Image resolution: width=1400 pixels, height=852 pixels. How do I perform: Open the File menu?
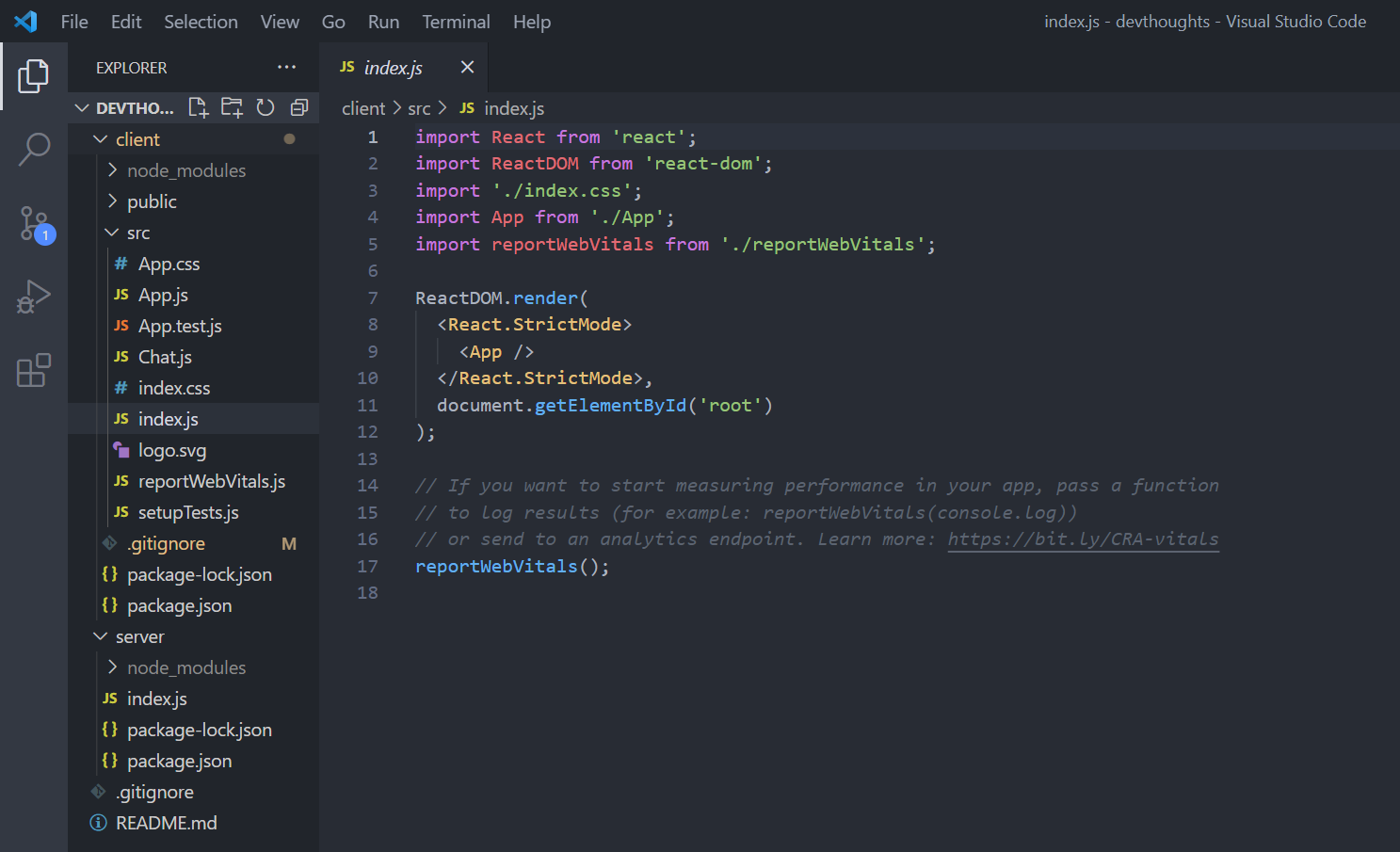click(74, 22)
